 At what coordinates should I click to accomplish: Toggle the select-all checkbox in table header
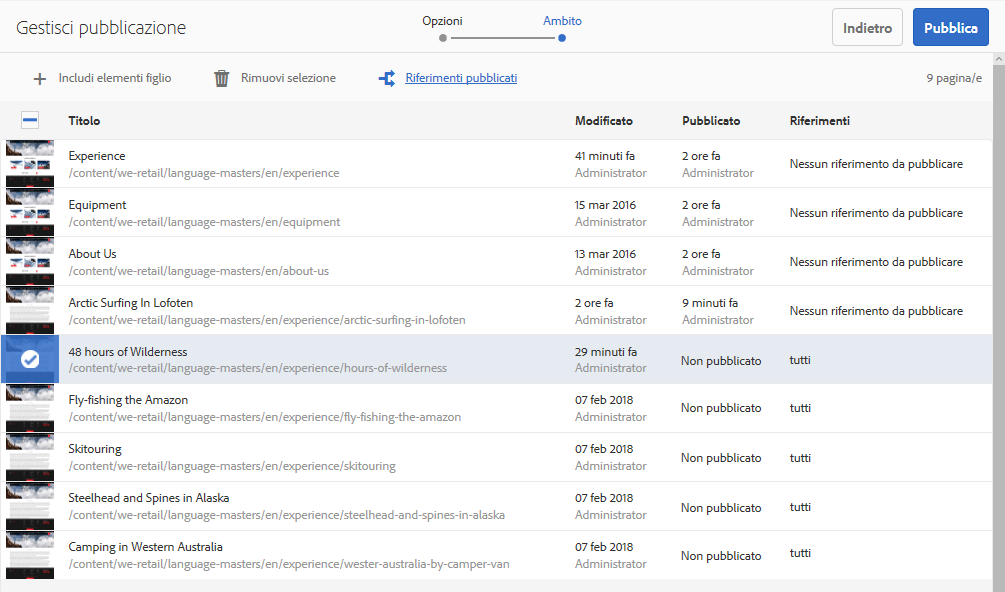click(30, 121)
